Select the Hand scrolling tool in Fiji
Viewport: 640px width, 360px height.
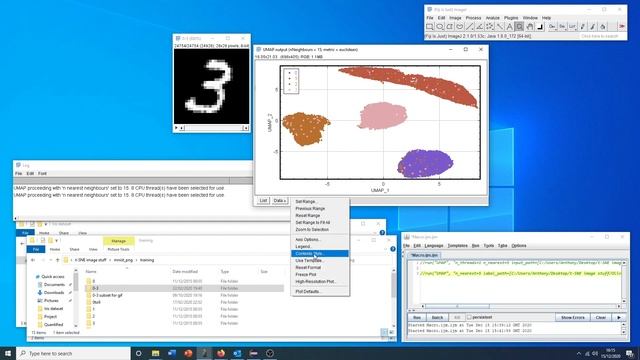click(x=529, y=27)
